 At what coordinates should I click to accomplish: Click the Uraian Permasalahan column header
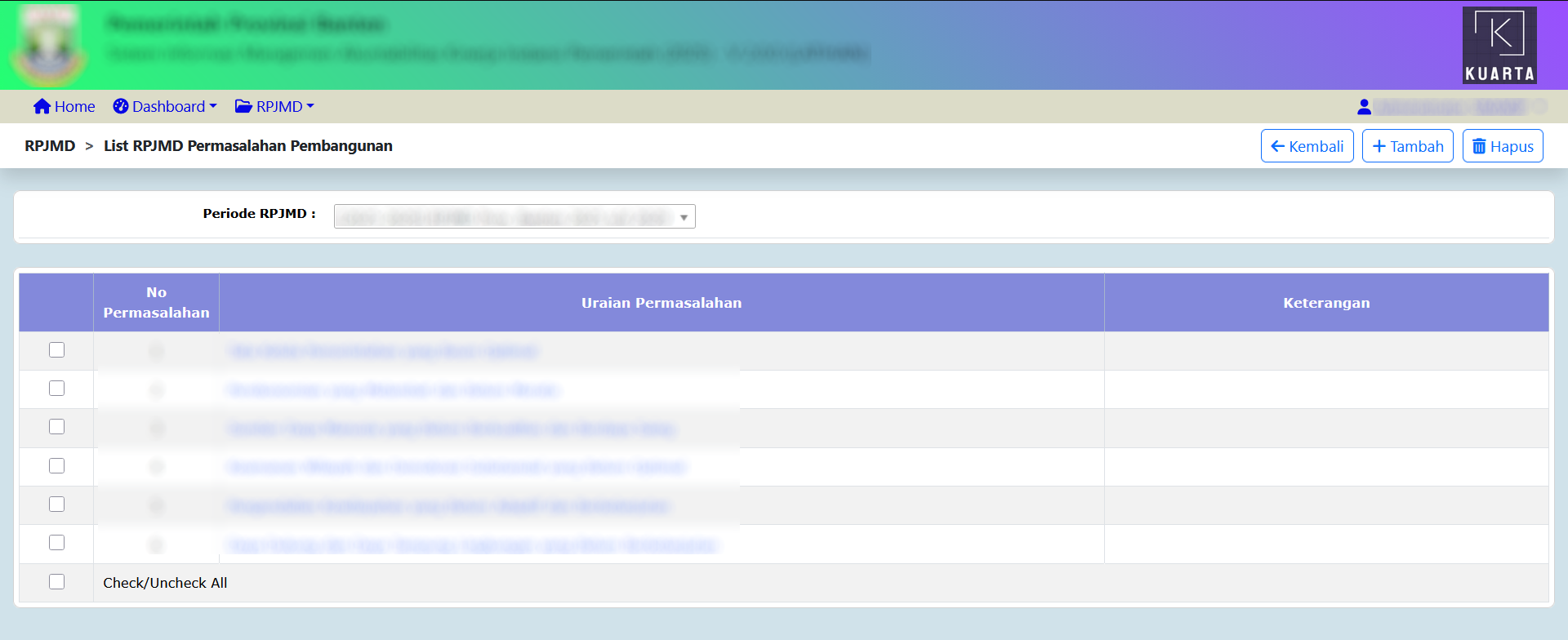(x=661, y=303)
